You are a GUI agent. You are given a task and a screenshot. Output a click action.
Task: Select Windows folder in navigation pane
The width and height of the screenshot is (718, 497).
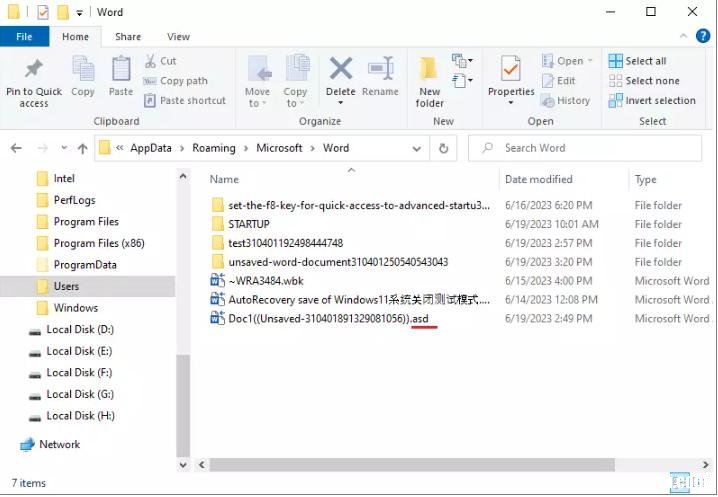67,308
